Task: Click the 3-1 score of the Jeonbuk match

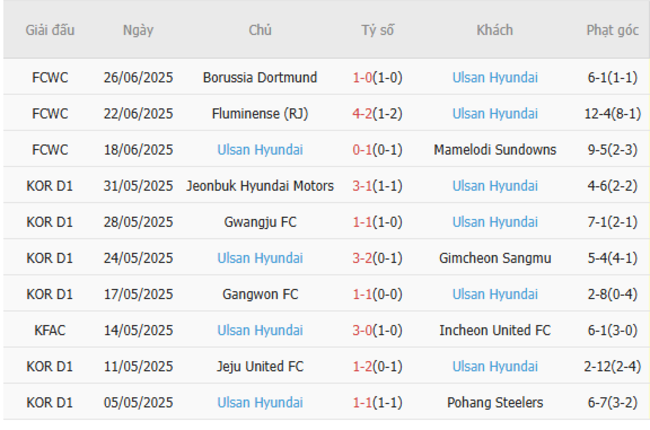Action: [362, 186]
